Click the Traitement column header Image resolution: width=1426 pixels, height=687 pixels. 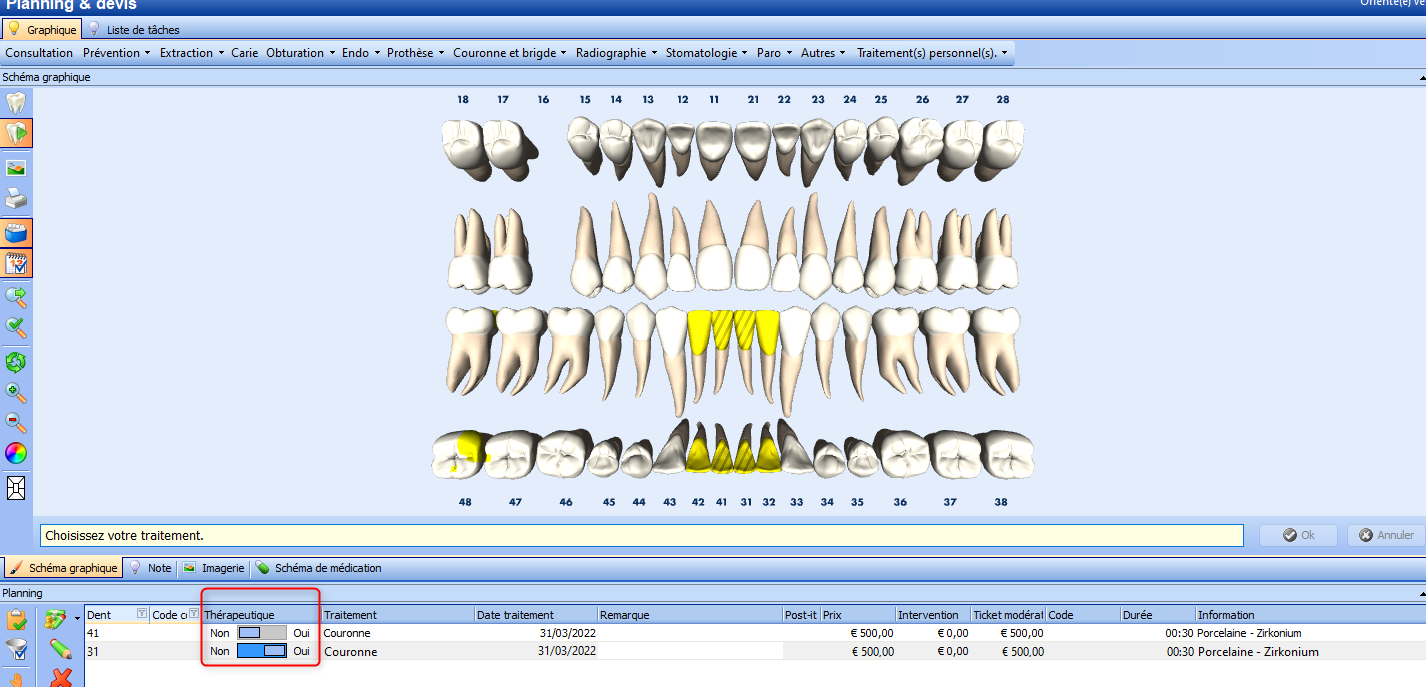pyautogui.click(x=398, y=615)
